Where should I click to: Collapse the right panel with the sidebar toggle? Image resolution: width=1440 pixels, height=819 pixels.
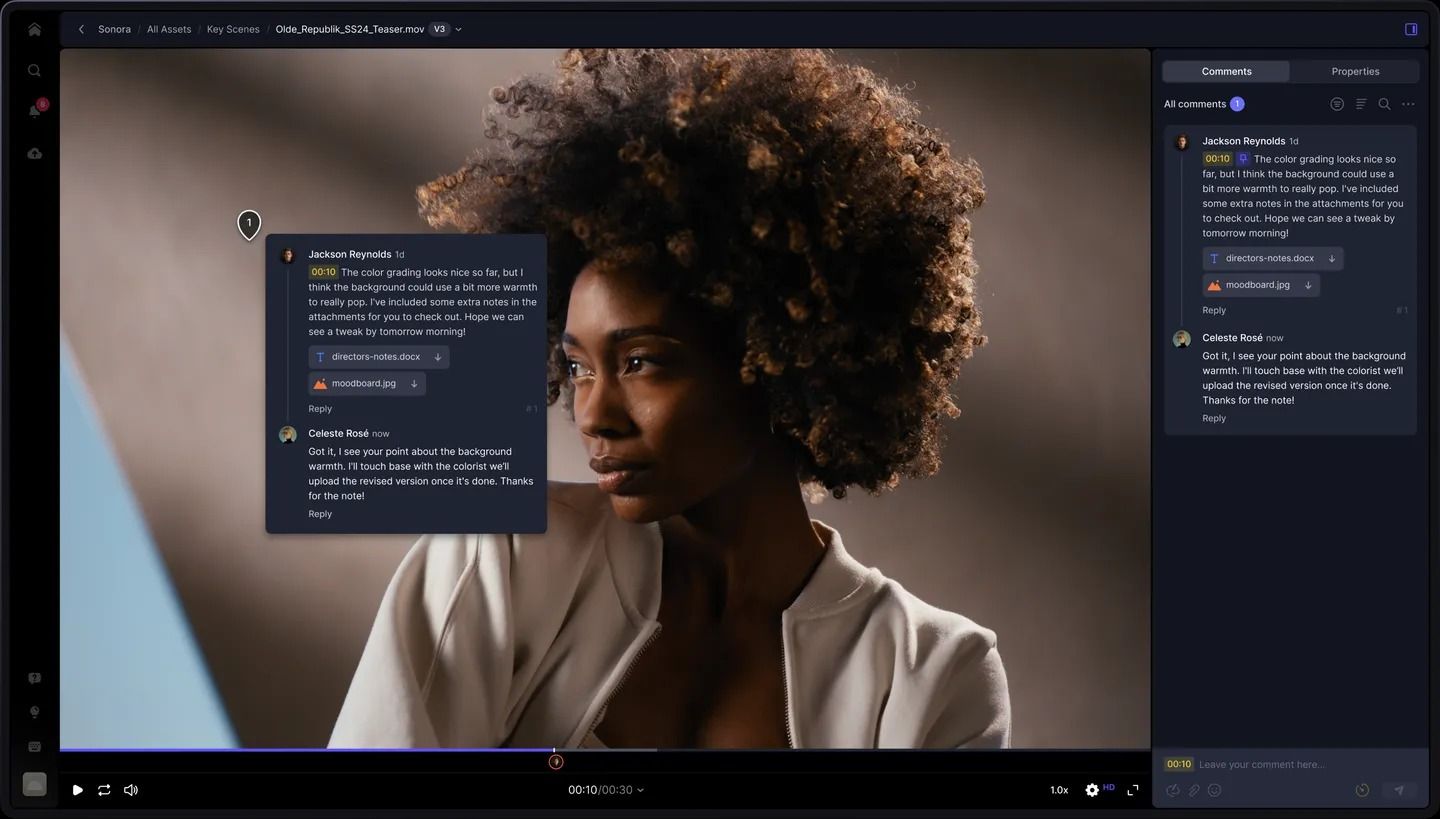click(x=1411, y=29)
